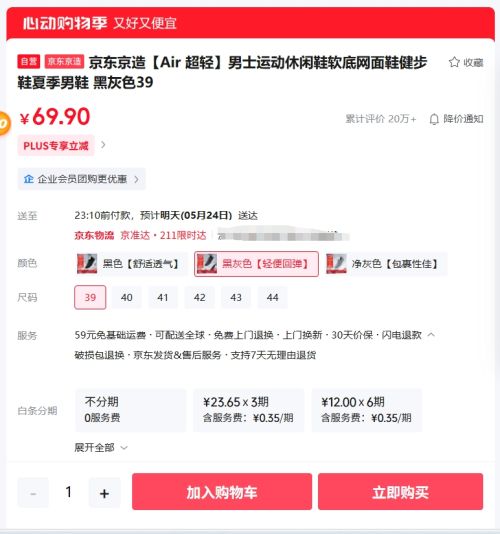
Task: Click the red 自营 badge
Action: pos(29,62)
